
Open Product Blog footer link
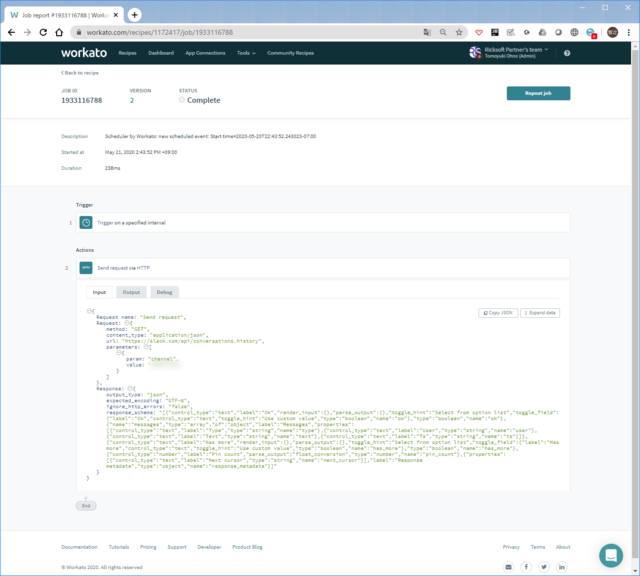pyautogui.click(x=247, y=547)
